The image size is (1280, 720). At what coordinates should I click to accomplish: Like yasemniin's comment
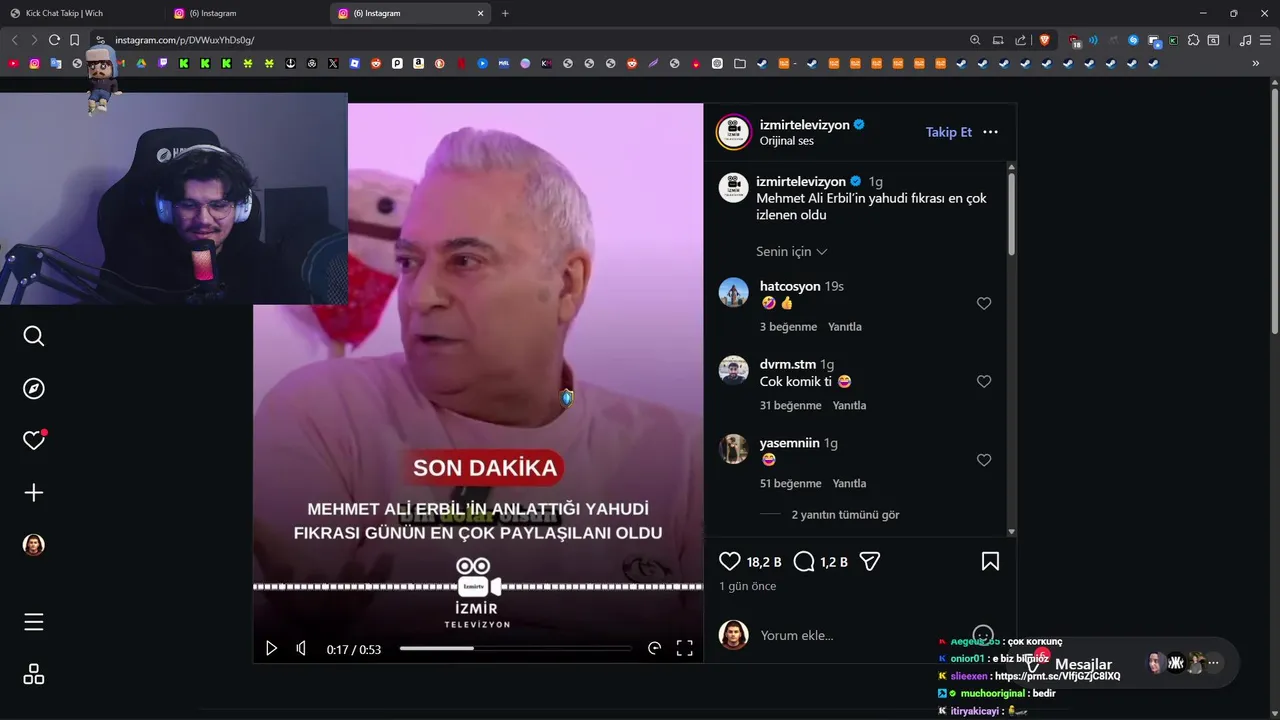(x=984, y=460)
